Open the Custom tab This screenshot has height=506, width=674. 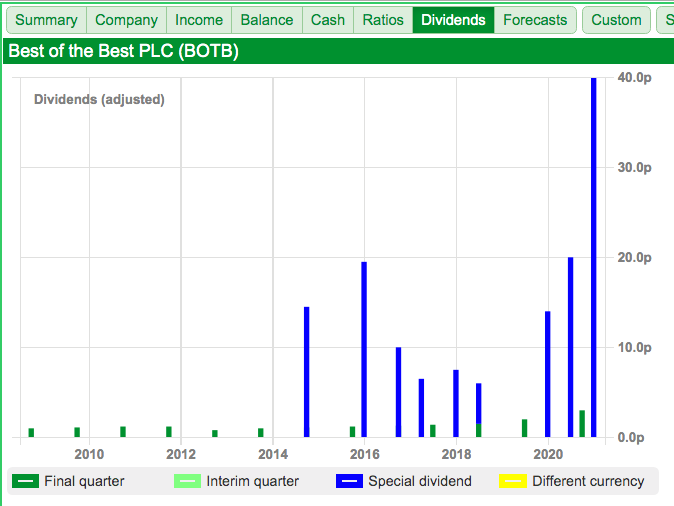click(616, 20)
